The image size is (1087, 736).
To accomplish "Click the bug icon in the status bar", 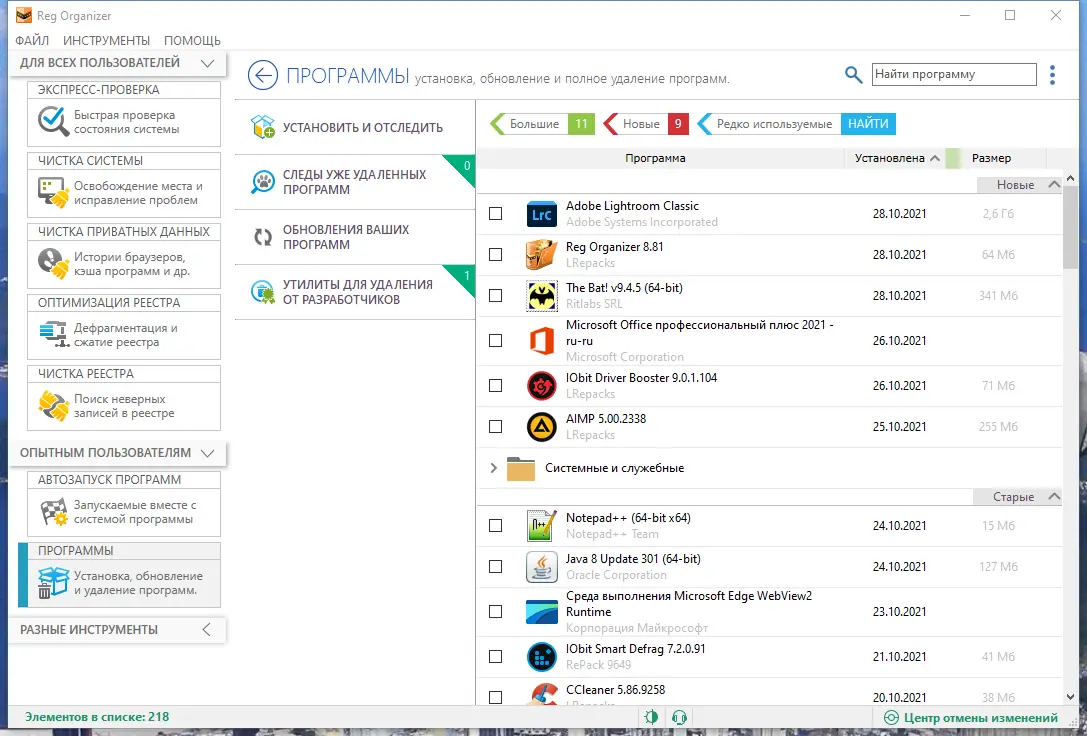I will (650, 717).
